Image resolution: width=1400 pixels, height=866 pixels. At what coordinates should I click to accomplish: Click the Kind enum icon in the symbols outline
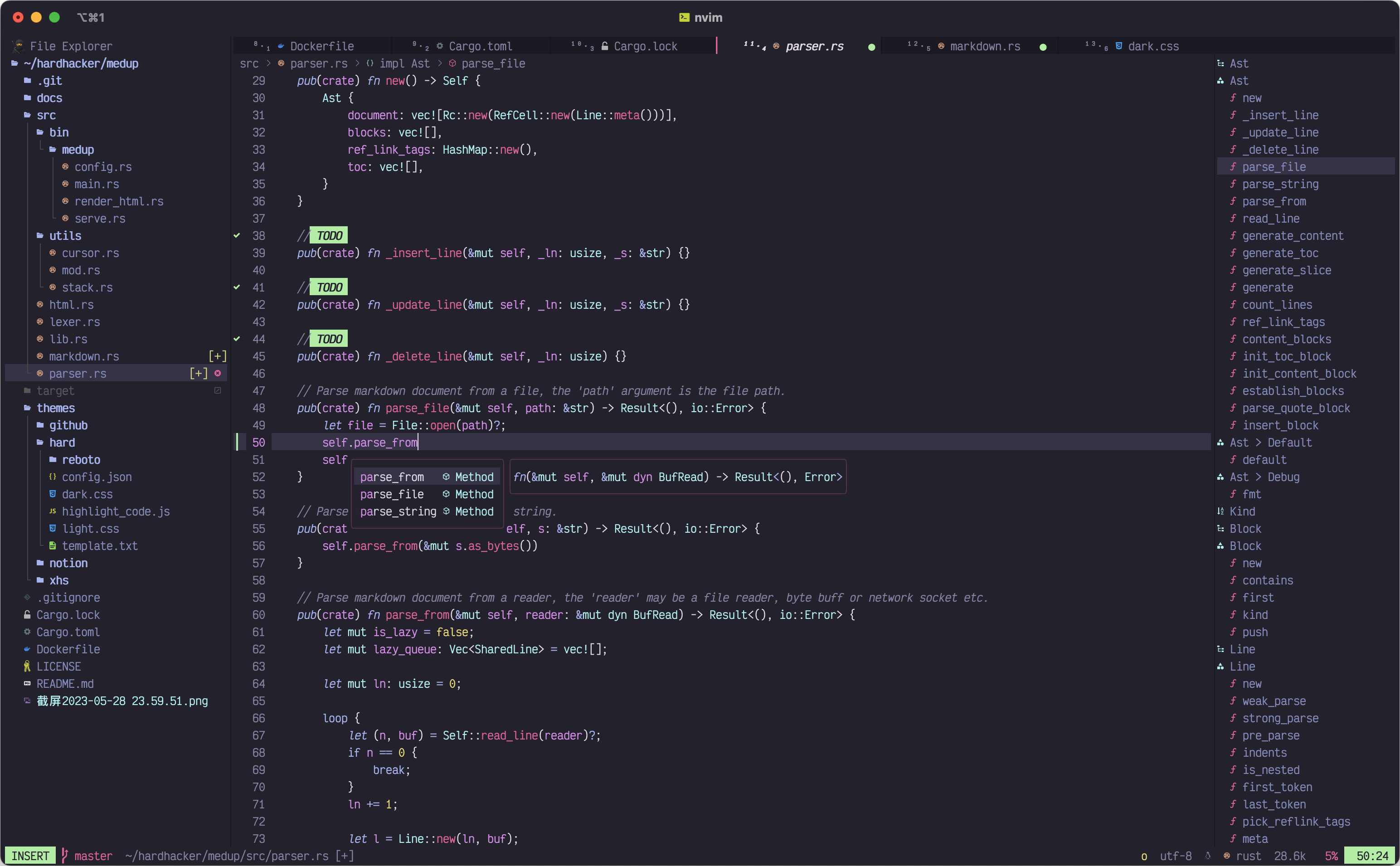click(x=1220, y=511)
